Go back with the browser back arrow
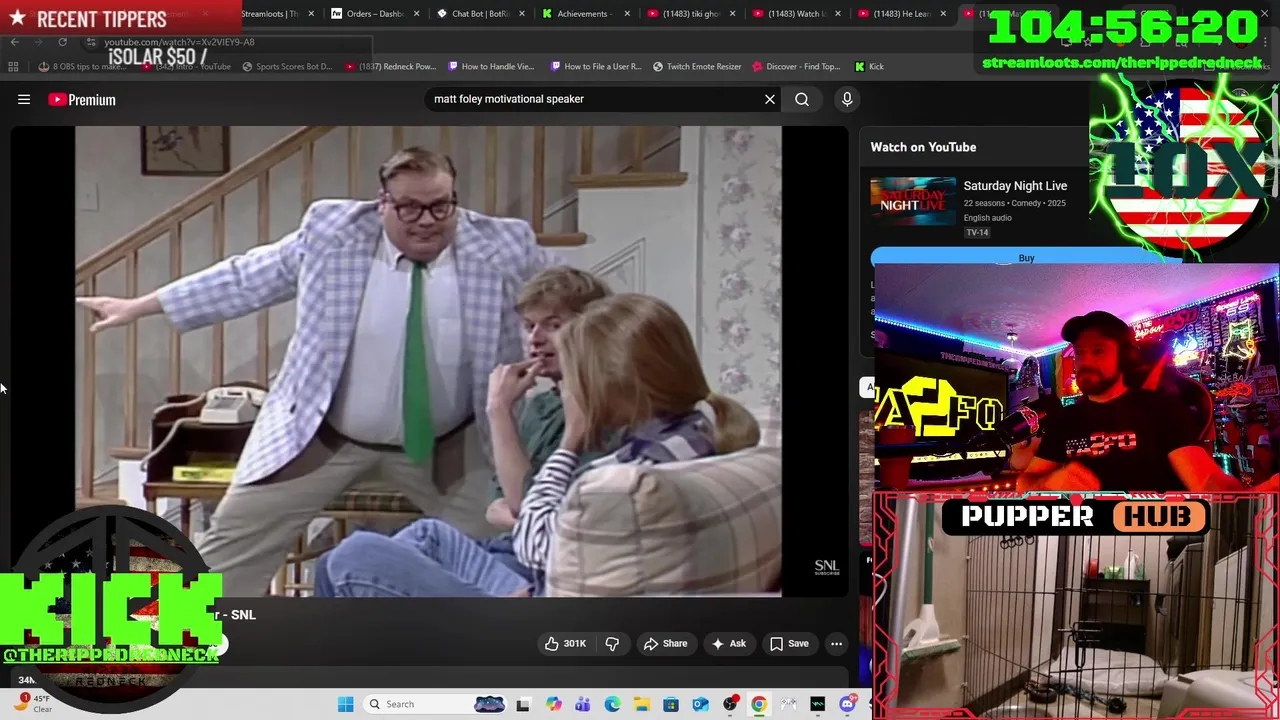 pyautogui.click(x=14, y=42)
